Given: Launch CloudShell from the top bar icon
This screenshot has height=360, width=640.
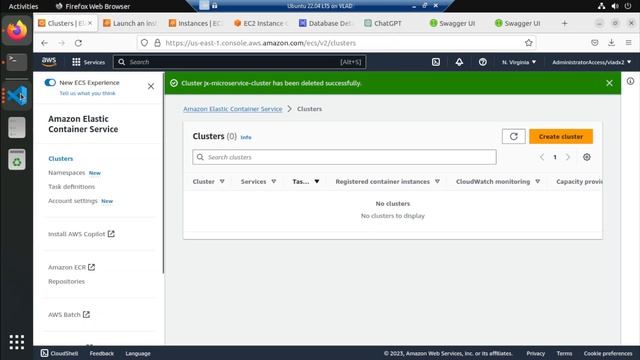Looking at the screenshot, I should tap(436, 62).
